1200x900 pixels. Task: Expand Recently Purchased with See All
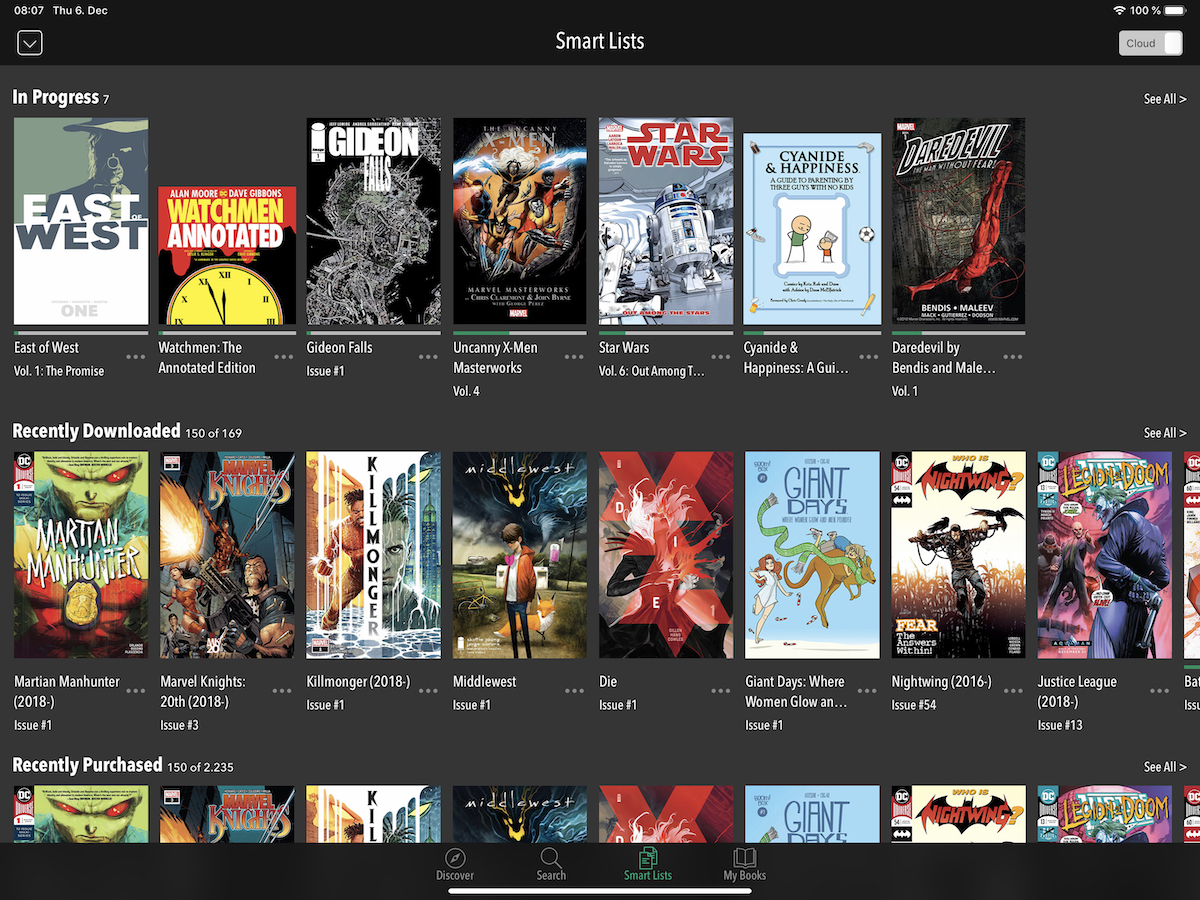[x=1165, y=767]
